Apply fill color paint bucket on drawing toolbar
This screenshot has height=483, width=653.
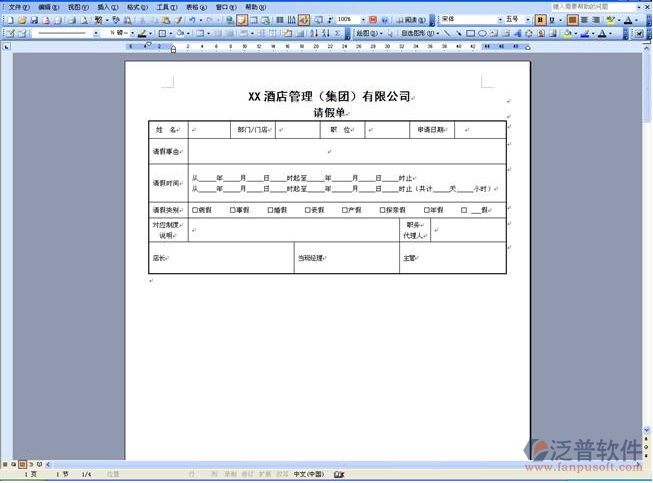coord(567,33)
